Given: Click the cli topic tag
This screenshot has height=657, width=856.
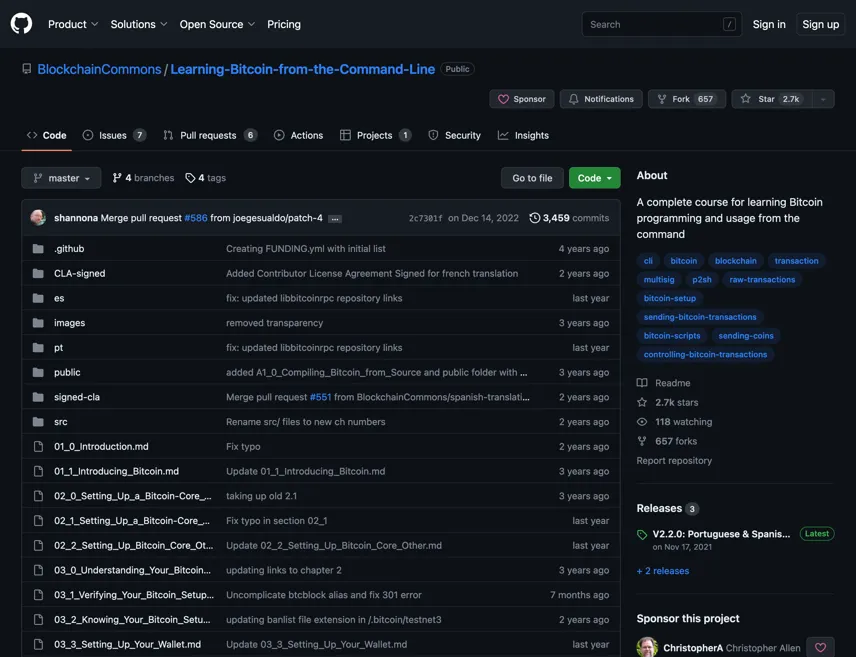Looking at the screenshot, I should point(648,261).
